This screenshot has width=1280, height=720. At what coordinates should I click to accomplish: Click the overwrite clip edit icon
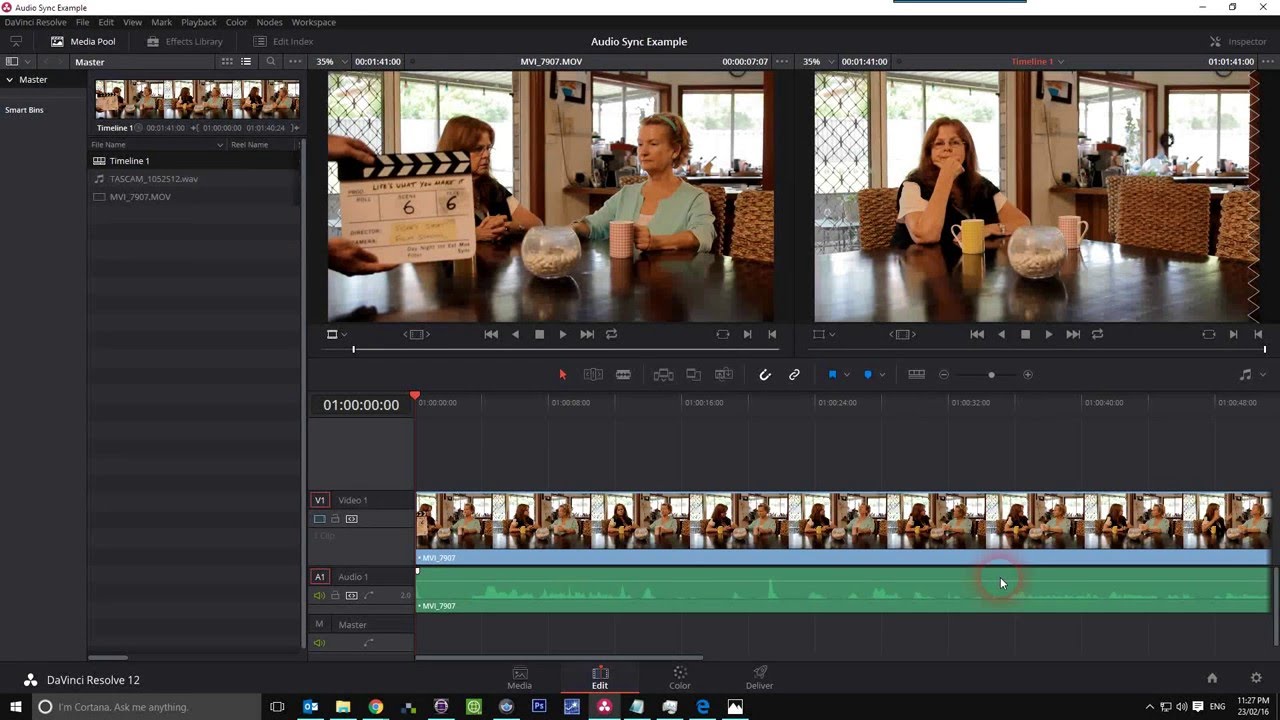[x=693, y=375]
